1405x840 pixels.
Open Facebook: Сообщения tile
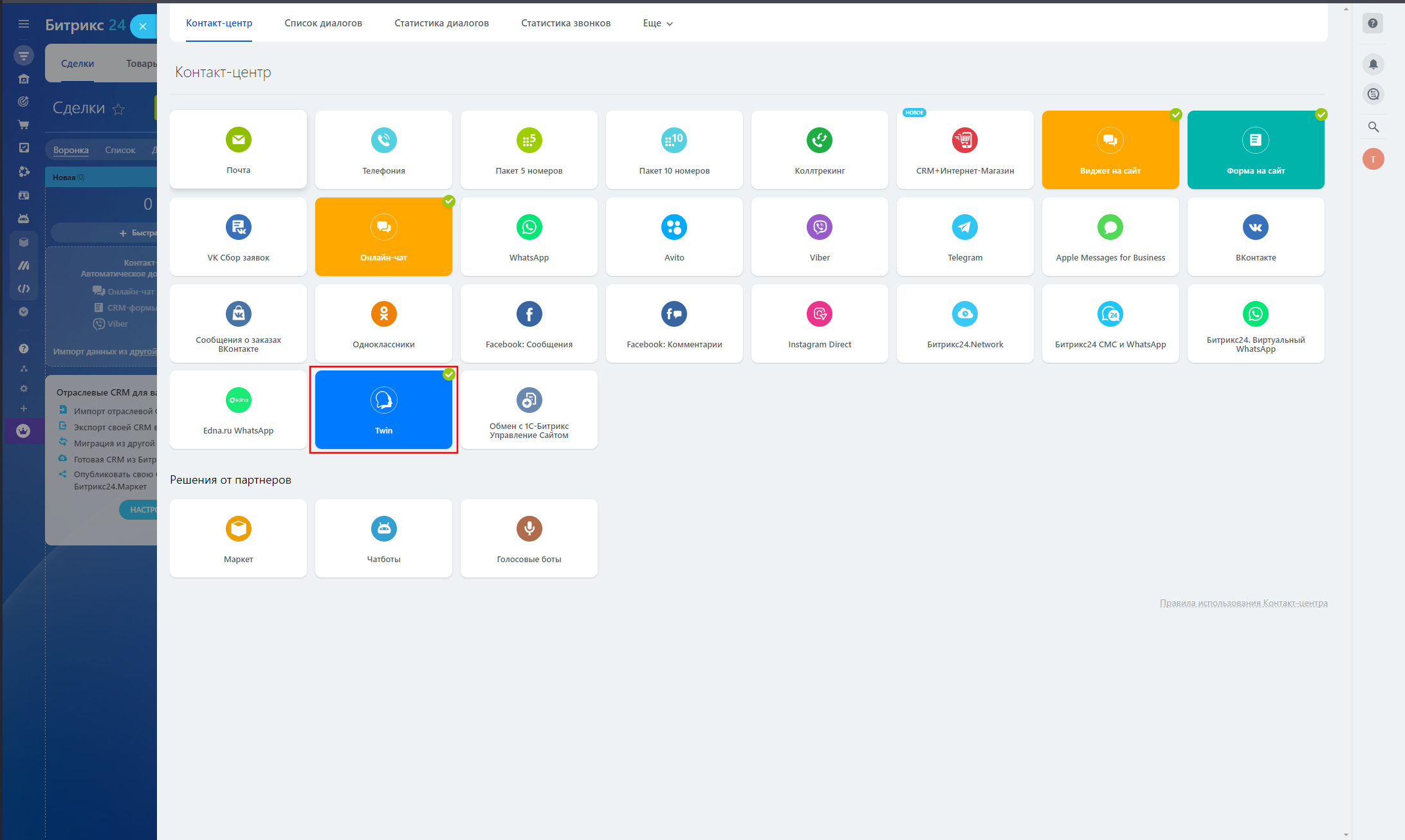pyautogui.click(x=529, y=323)
